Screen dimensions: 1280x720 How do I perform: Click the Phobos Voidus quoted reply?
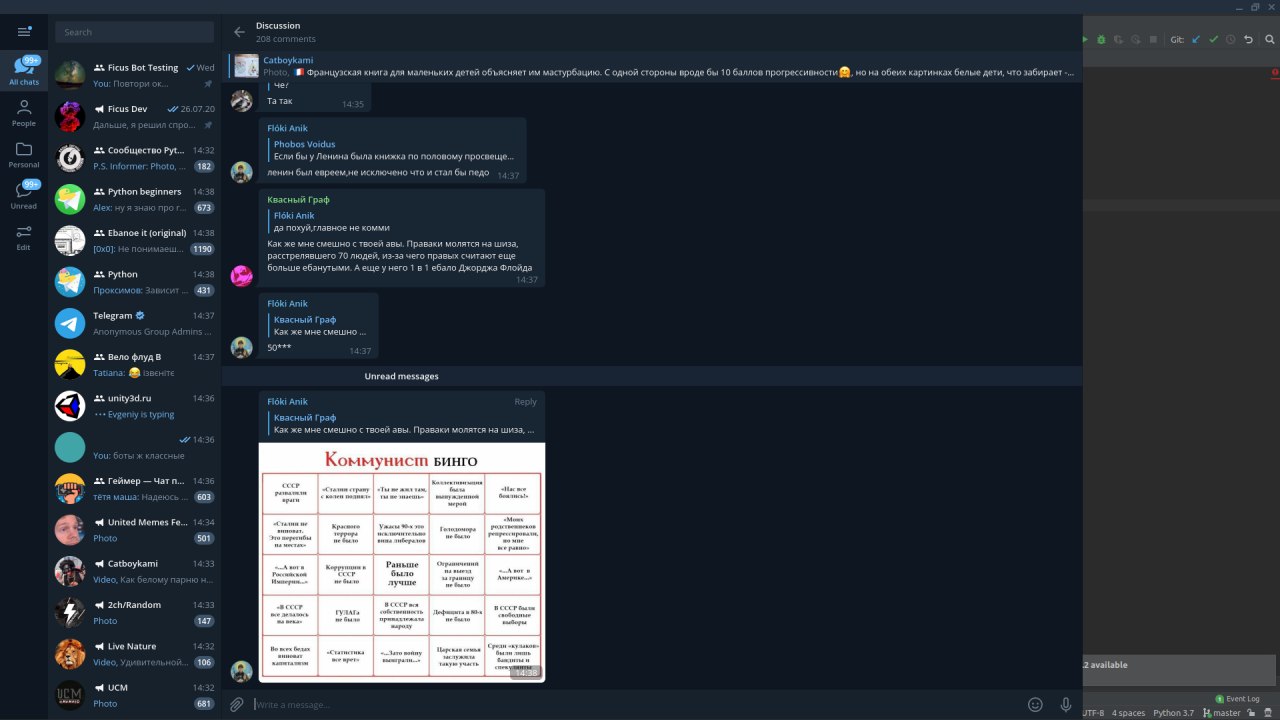click(x=394, y=150)
